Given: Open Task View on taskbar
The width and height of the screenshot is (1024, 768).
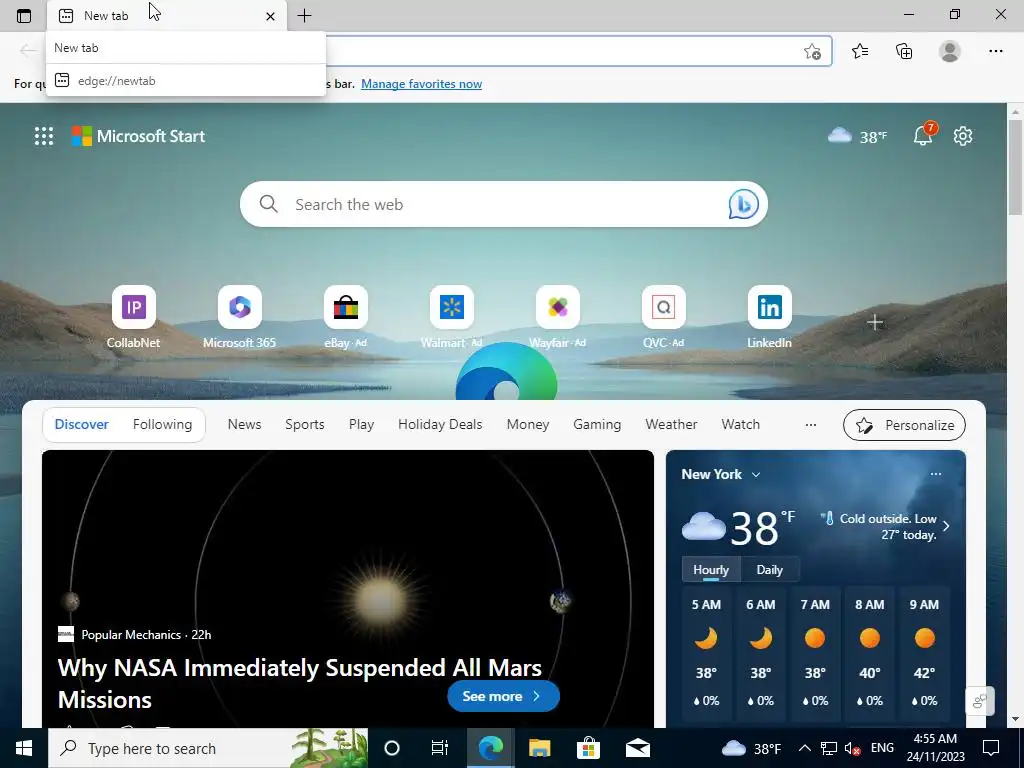Looking at the screenshot, I should coord(440,748).
